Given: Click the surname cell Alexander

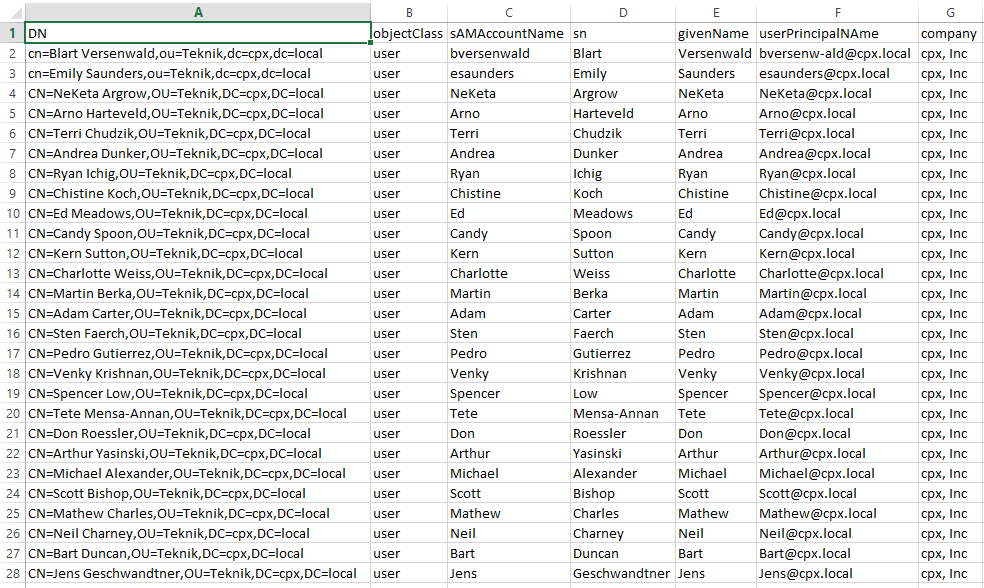Looking at the screenshot, I should click(623, 473).
